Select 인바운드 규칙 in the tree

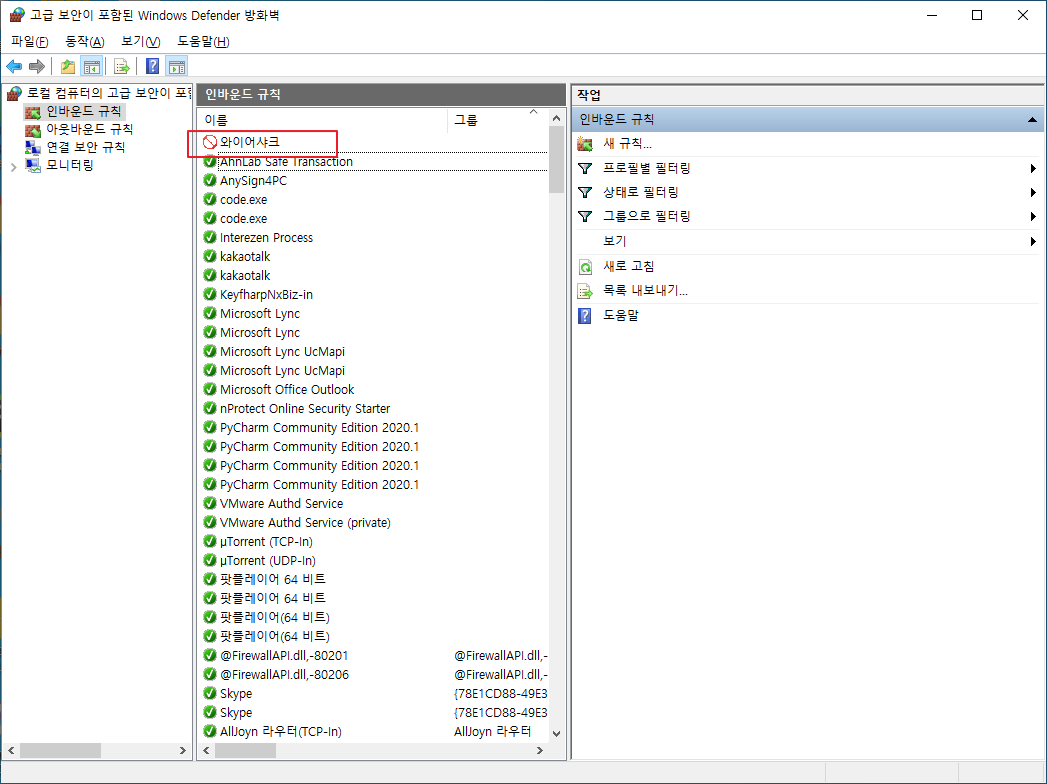tap(83, 111)
